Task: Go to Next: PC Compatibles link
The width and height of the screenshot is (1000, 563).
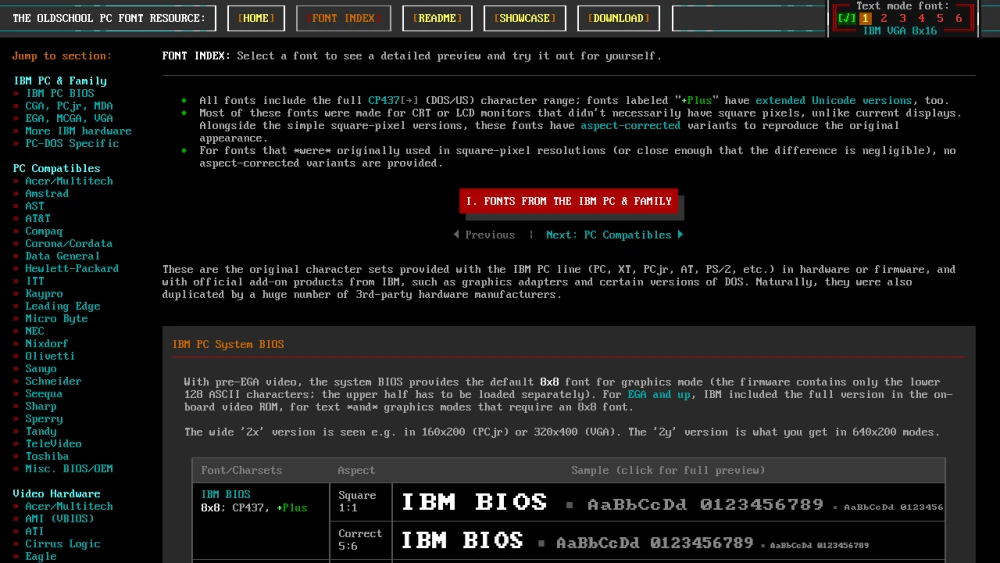Action: coord(608,235)
